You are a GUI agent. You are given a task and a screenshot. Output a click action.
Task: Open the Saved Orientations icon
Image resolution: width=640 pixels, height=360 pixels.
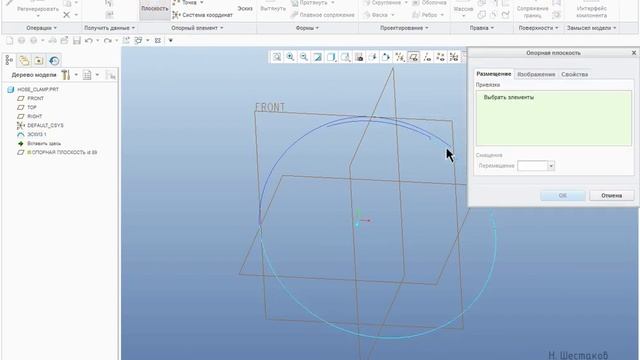[345, 57]
